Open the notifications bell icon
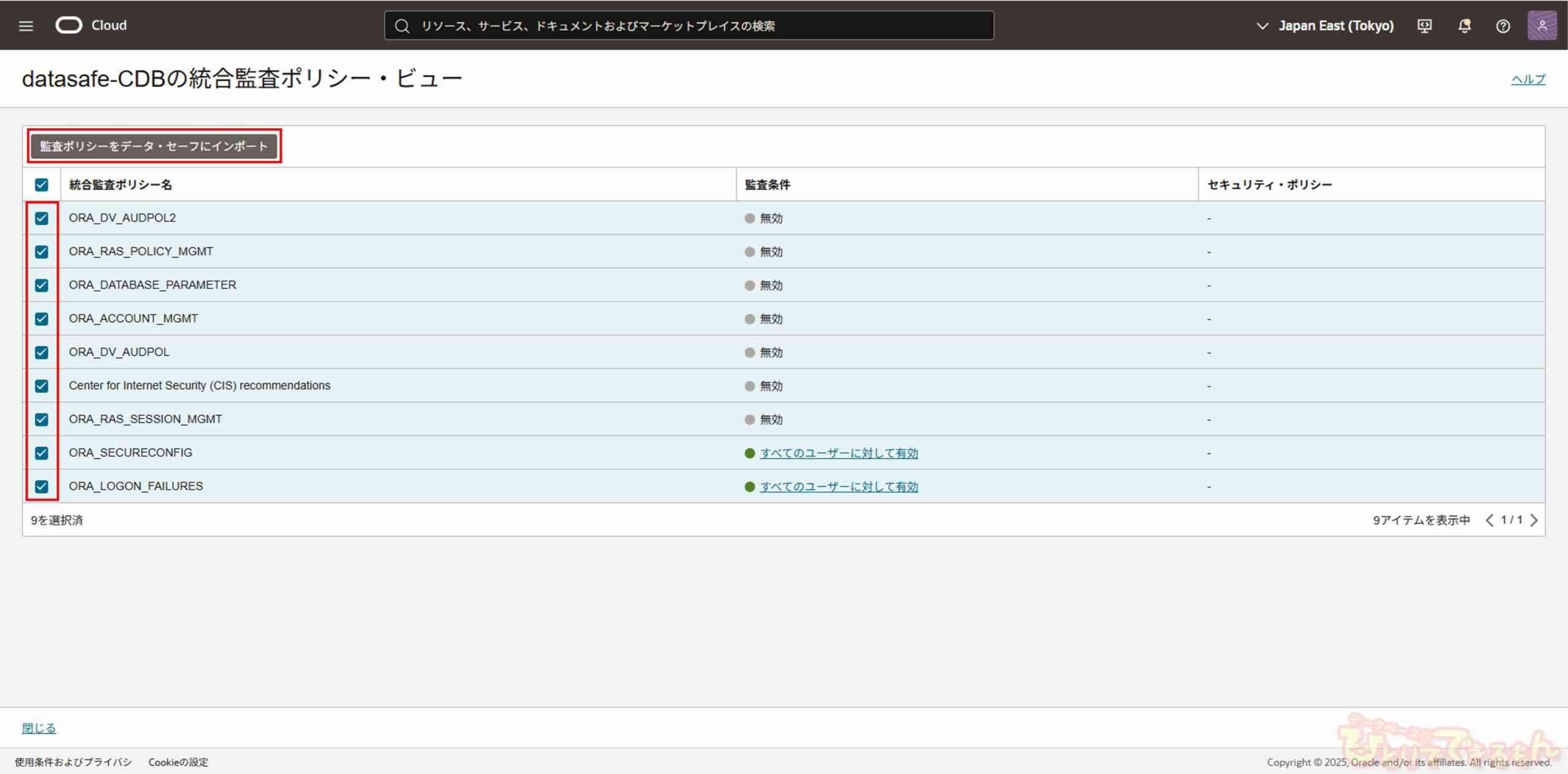 coord(1464,26)
